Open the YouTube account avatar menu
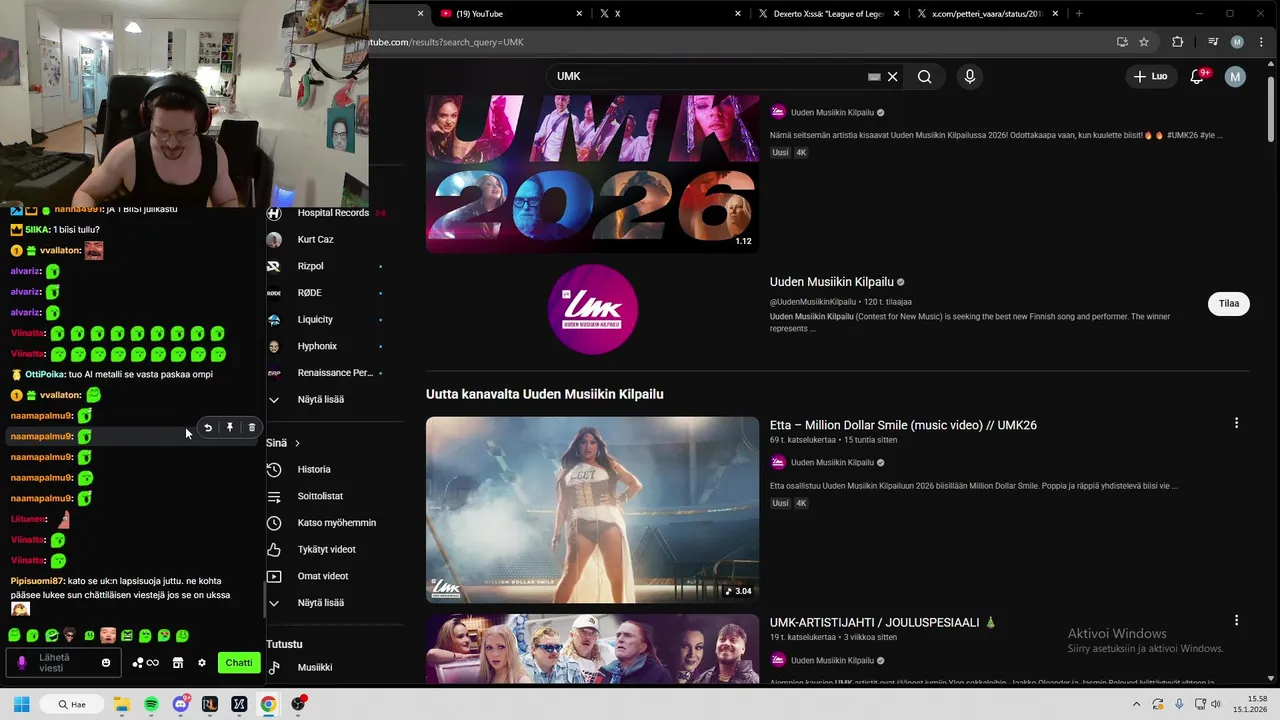 pos(1235,77)
